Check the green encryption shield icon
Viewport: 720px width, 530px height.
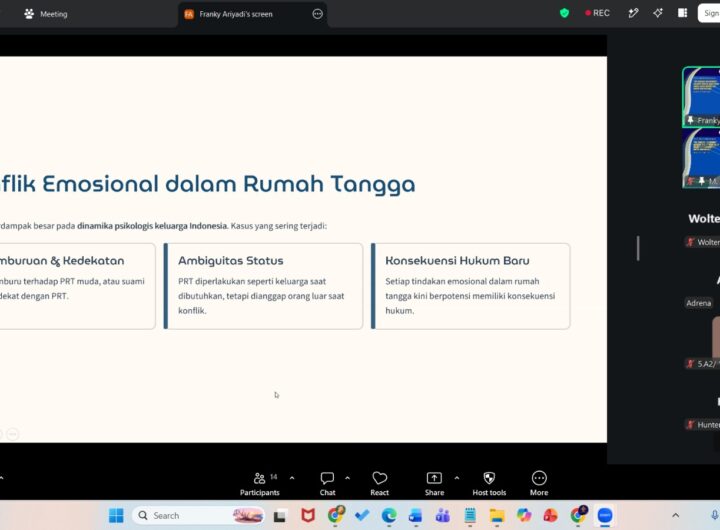click(564, 13)
